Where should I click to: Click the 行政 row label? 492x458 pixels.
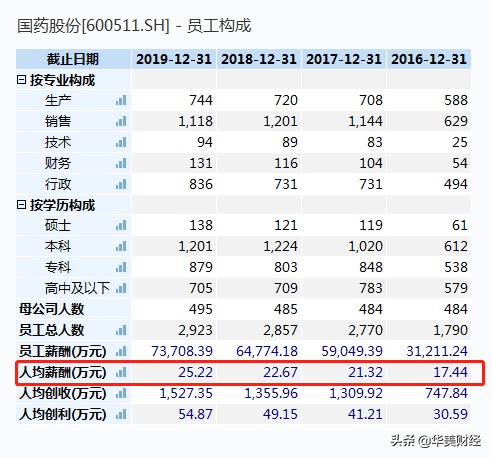(58, 184)
